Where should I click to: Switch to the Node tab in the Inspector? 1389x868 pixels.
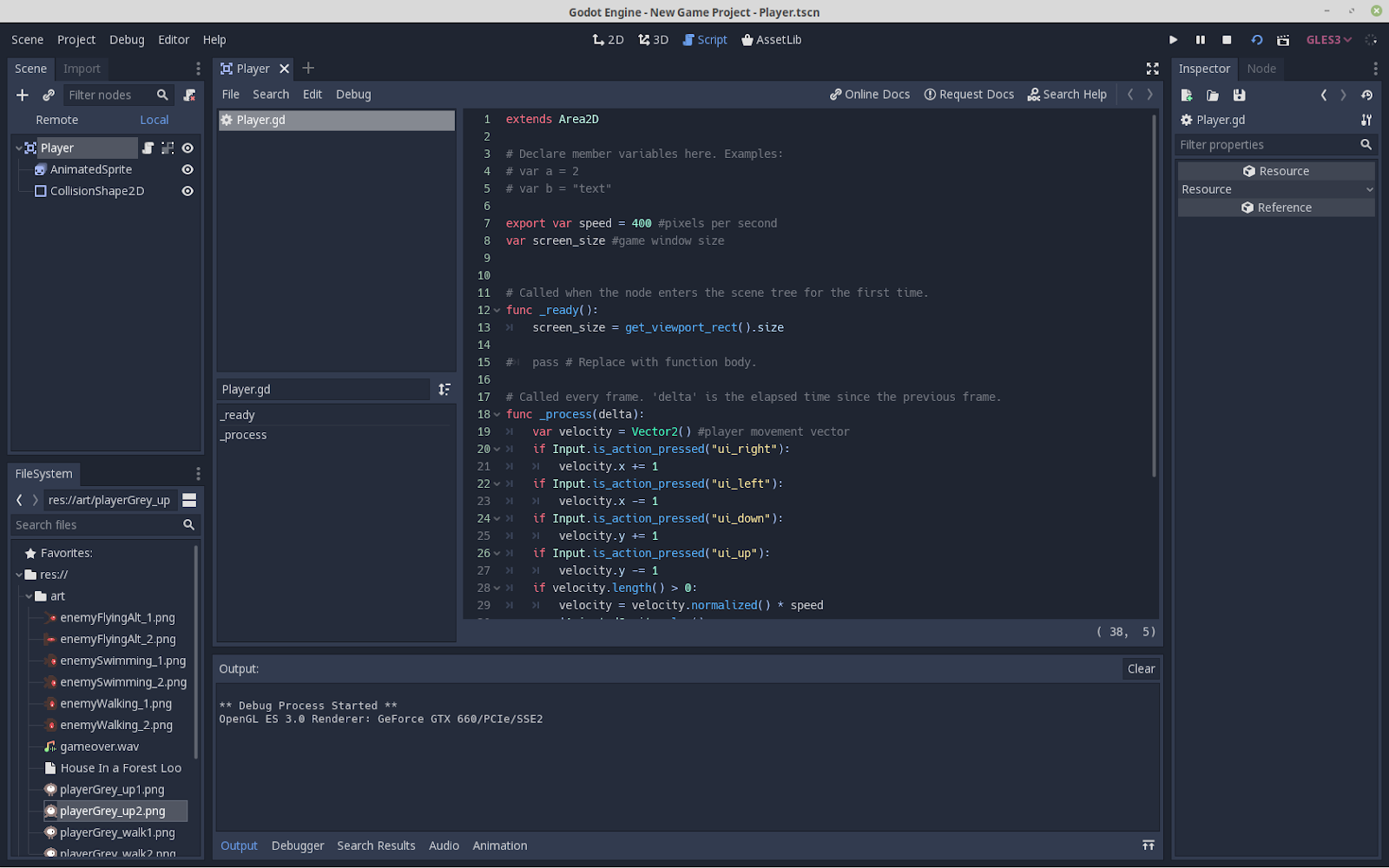tap(1261, 69)
